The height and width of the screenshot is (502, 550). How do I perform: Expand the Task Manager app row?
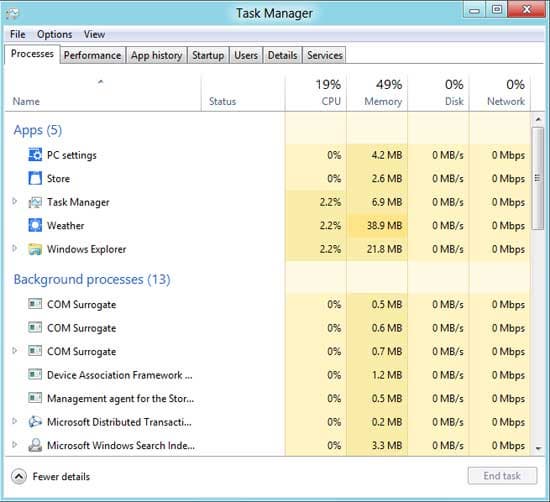tap(14, 201)
